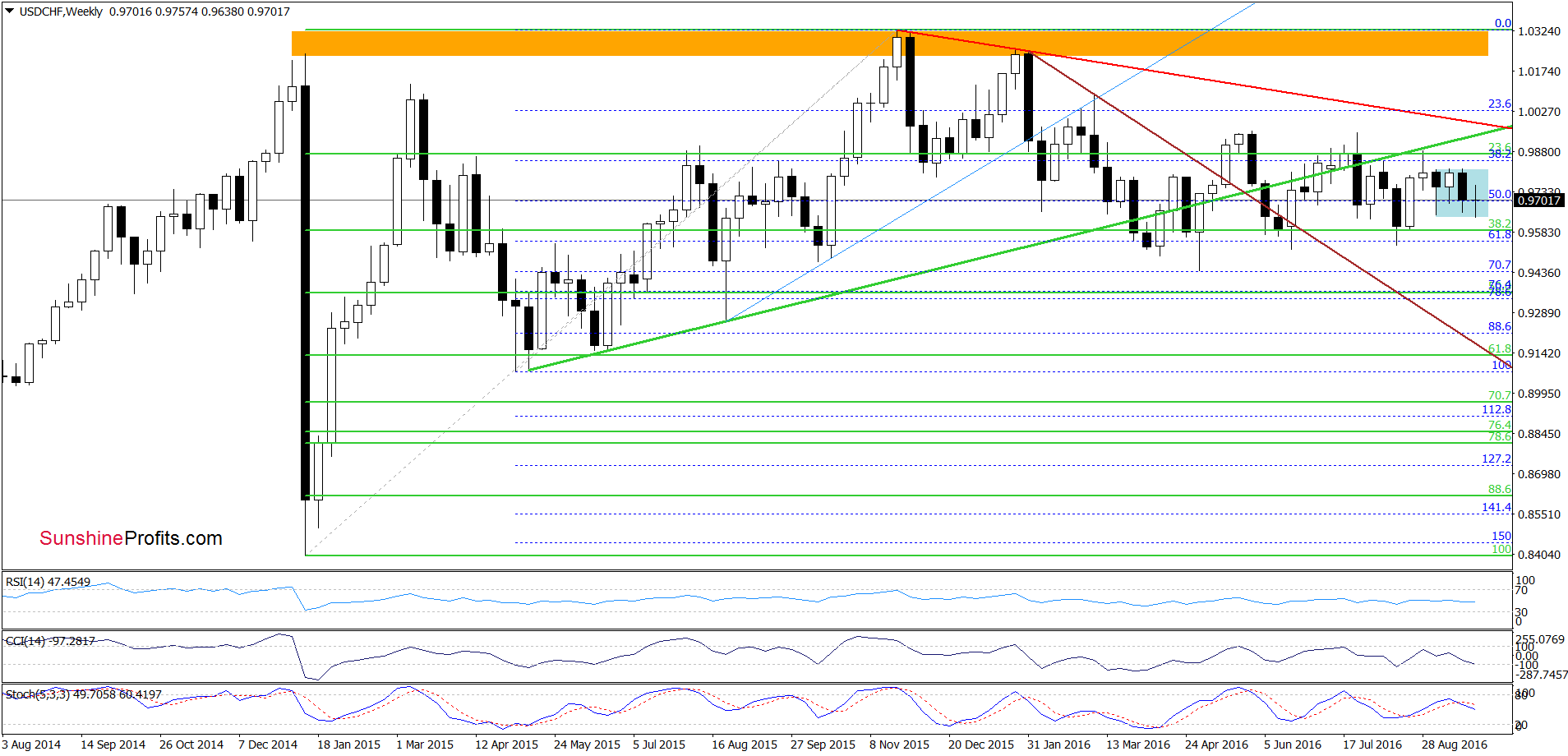Click the 14 Sep 2014 date label
Image resolution: width=1568 pixels, height=756 pixels.
click(113, 744)
